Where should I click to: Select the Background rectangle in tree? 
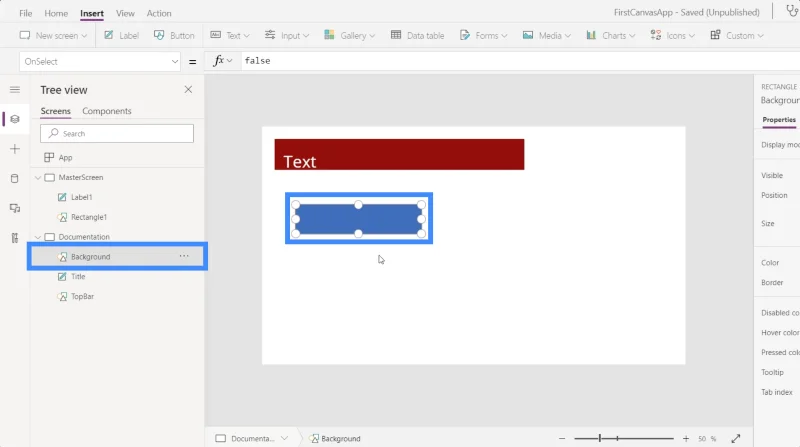pyautogui.click(x=90, y=257)
